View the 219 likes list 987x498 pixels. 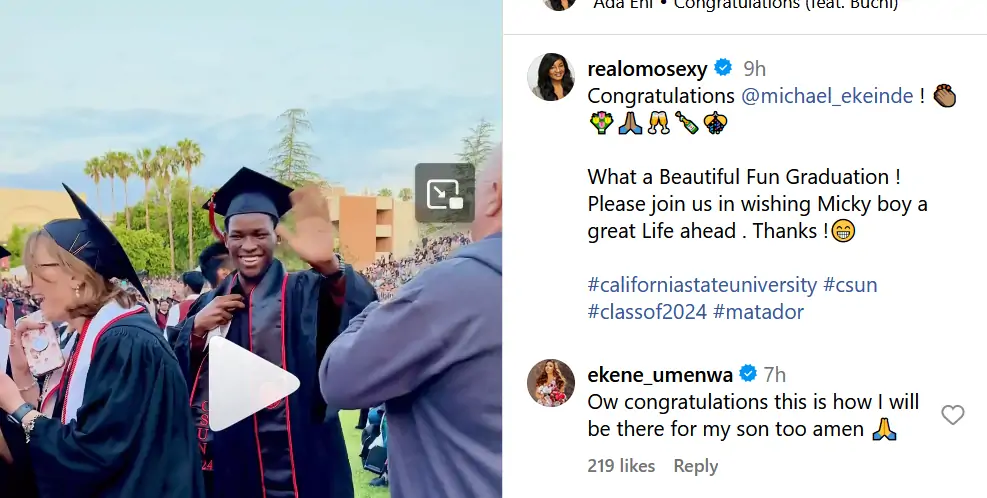click(621, 466)
